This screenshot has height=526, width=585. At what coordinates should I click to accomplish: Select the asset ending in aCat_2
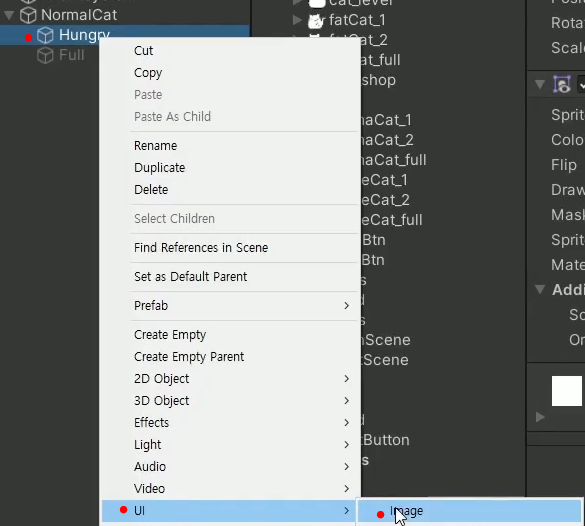point(387,140)
